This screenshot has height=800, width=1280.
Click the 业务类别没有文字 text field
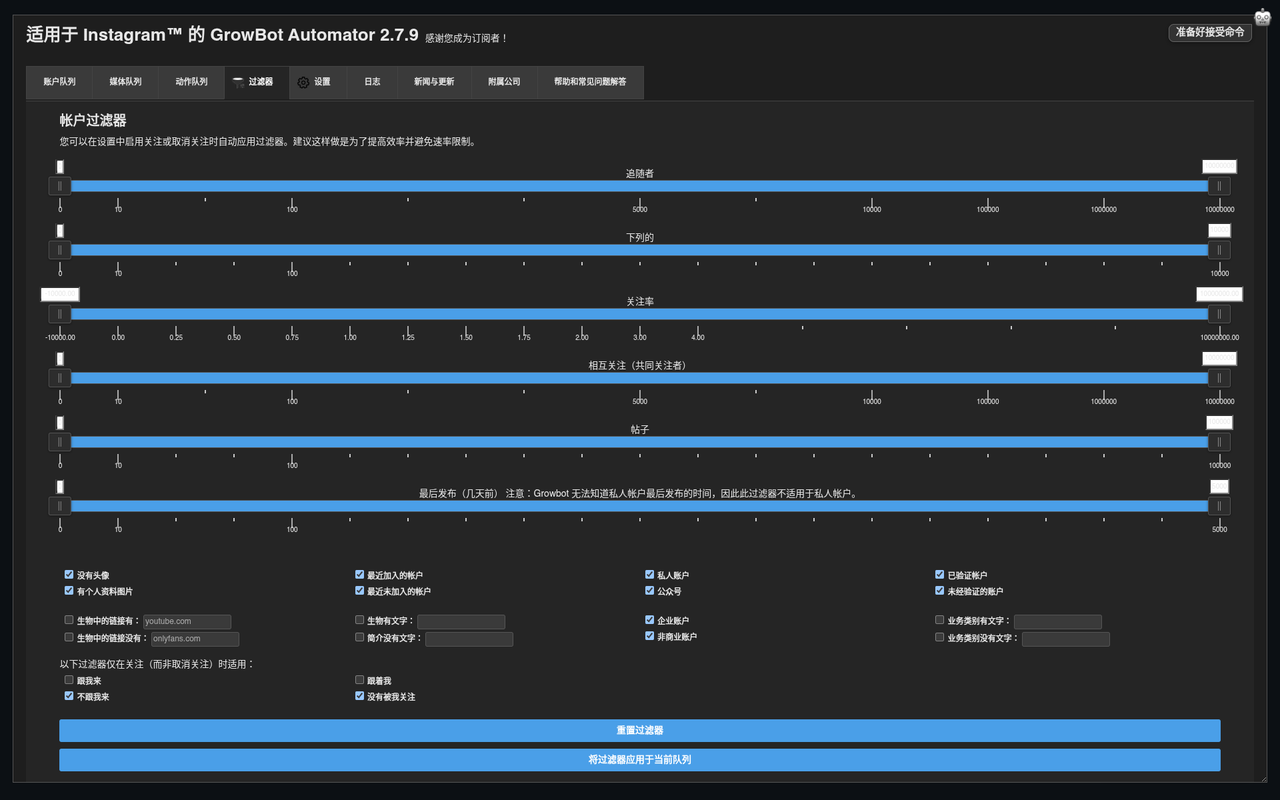pos(1066,639)
